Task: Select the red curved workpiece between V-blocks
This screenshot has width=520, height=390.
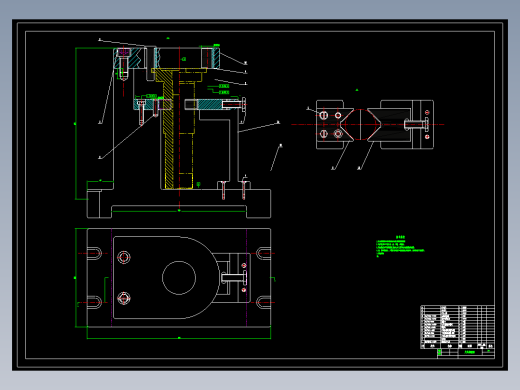Action: (361, 124)
